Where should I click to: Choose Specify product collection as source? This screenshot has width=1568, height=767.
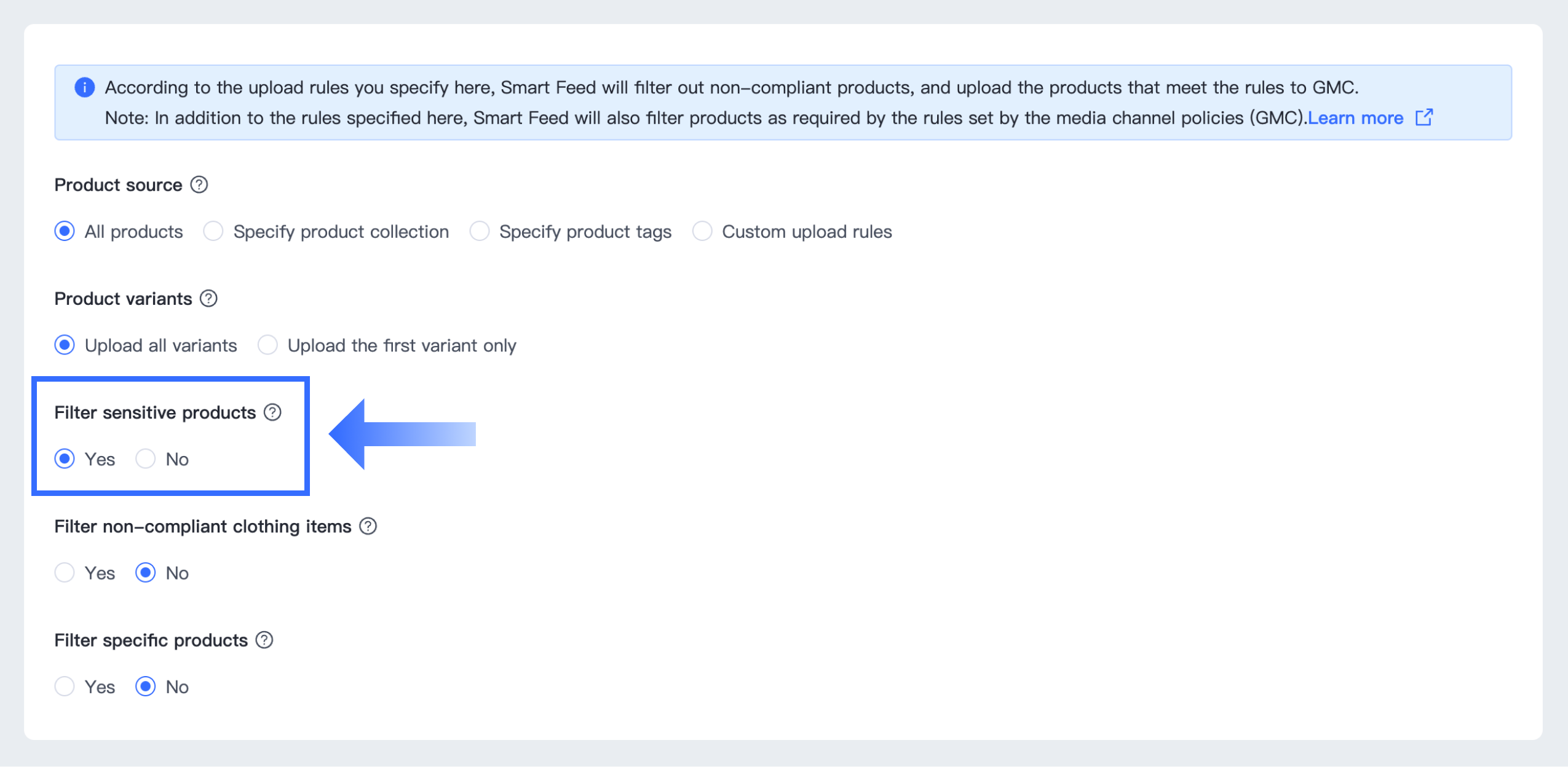point(213,231)
